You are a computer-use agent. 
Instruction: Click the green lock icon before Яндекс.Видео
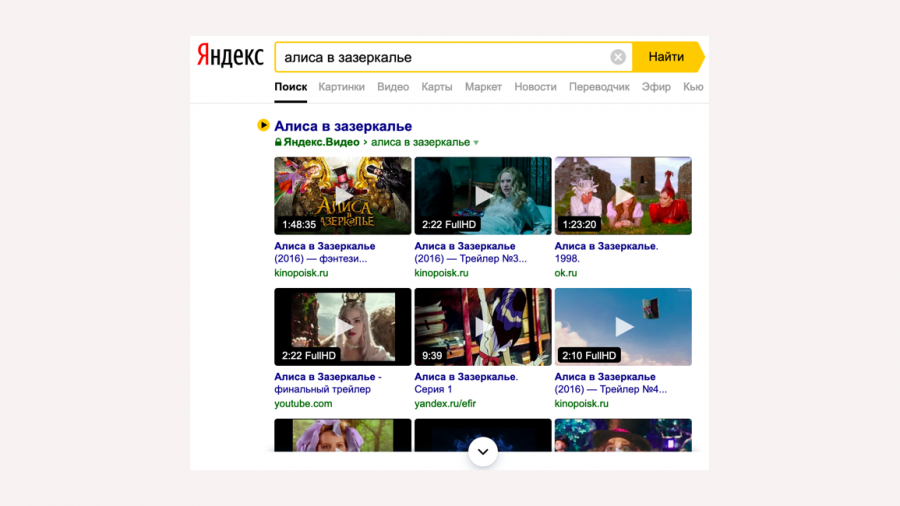(x=278, y=142)
